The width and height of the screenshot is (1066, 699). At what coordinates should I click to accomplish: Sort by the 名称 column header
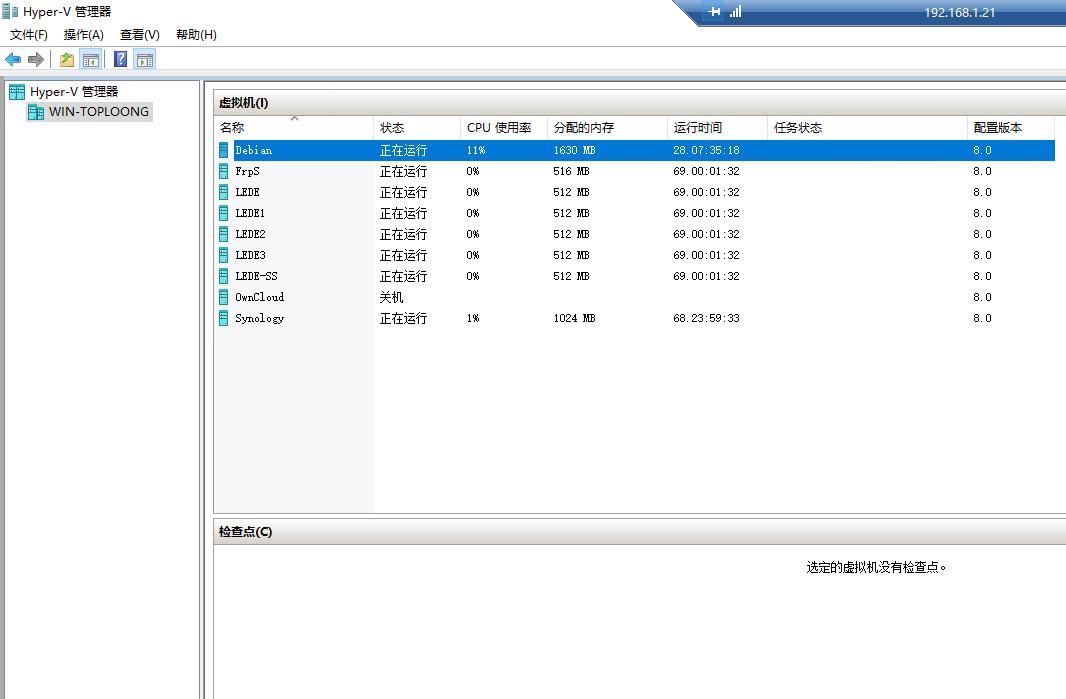(x=294, y=128)
